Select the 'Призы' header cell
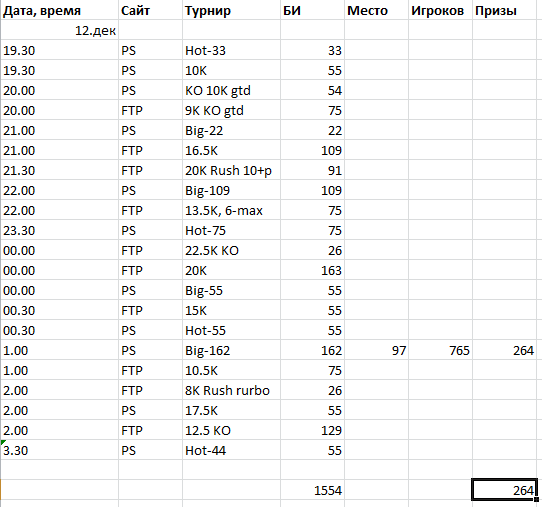 [504, 10]
